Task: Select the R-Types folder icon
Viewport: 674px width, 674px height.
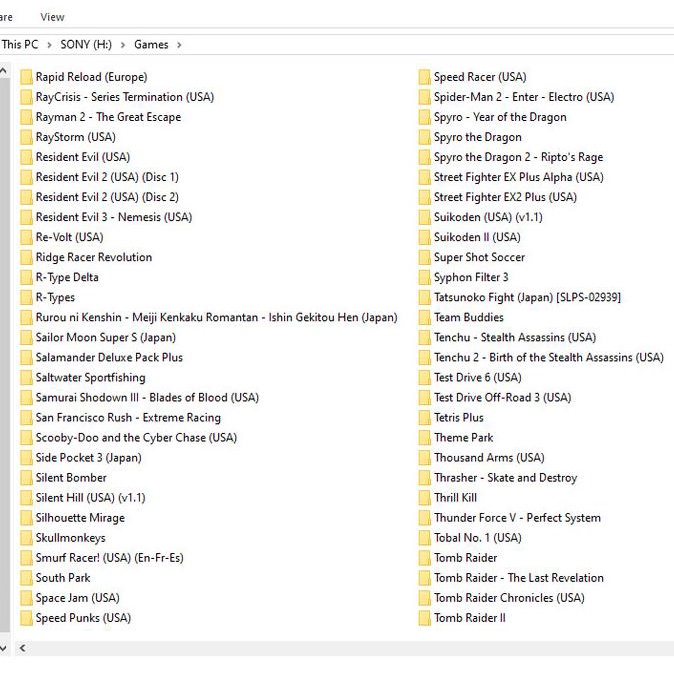Action: pyautogui.click(x=26, y=297)
